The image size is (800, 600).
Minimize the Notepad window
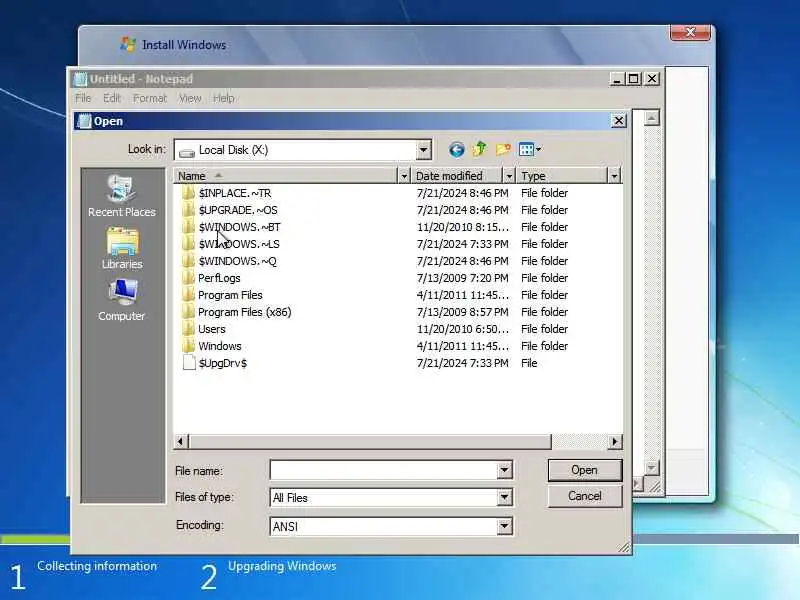617,79
